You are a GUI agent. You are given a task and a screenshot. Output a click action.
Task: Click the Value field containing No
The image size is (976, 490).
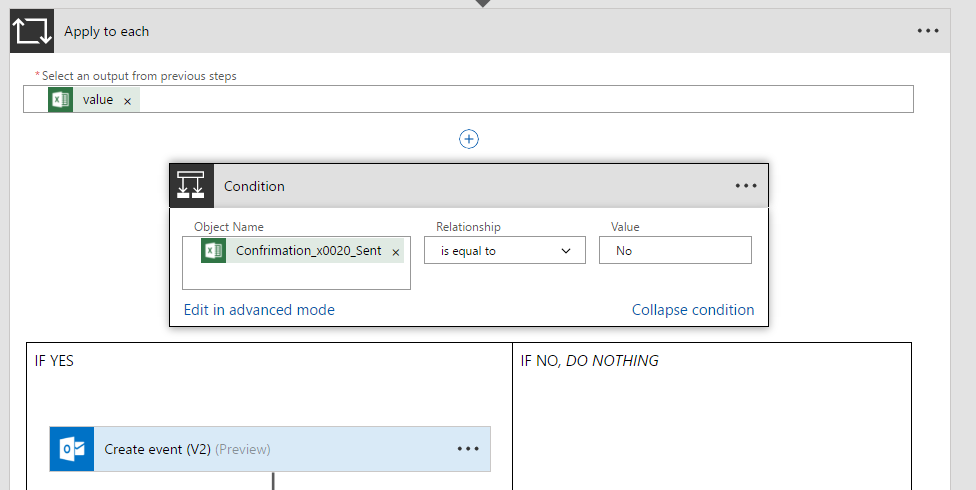[675, 251]
